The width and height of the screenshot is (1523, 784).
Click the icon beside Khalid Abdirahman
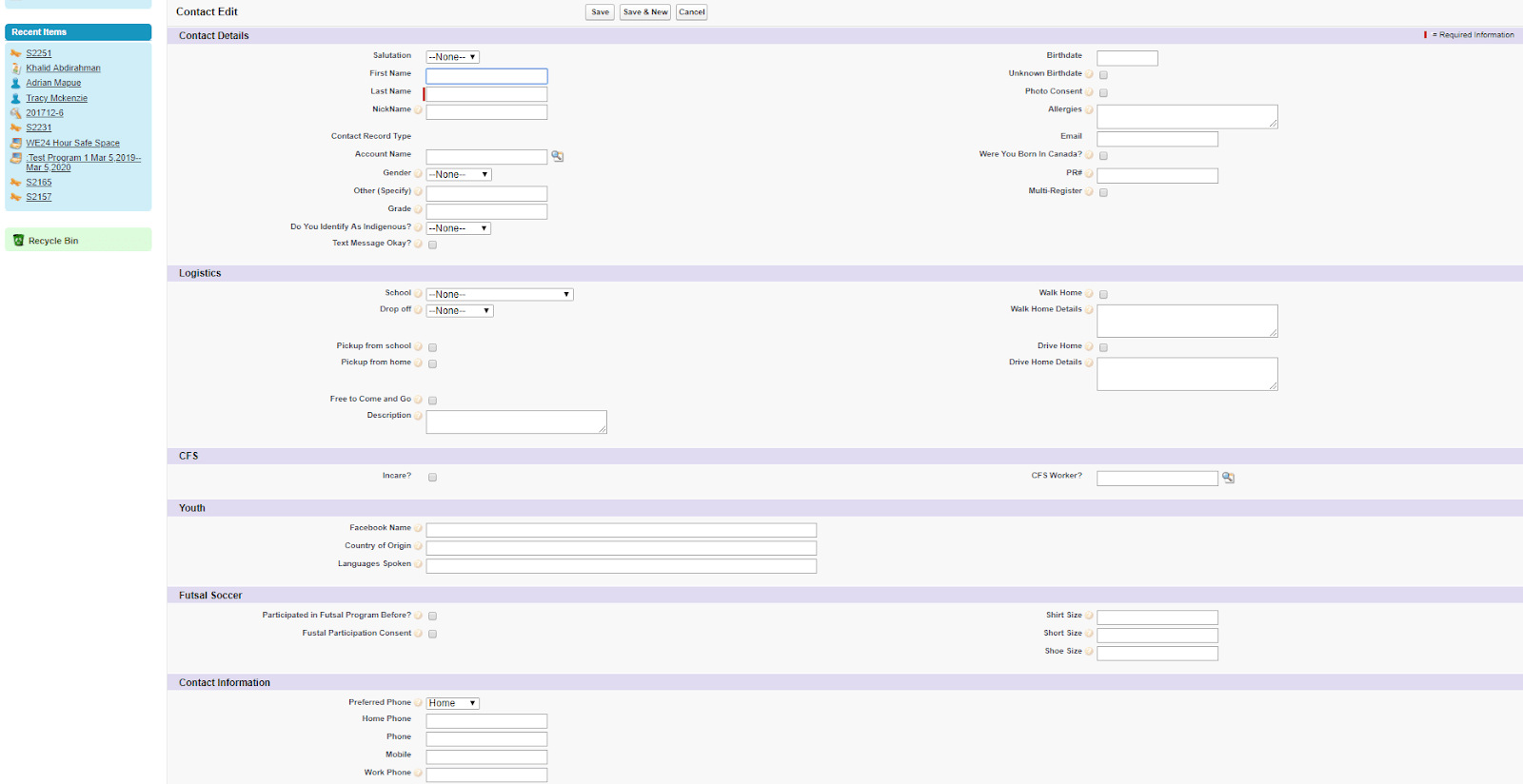(16, 69)
